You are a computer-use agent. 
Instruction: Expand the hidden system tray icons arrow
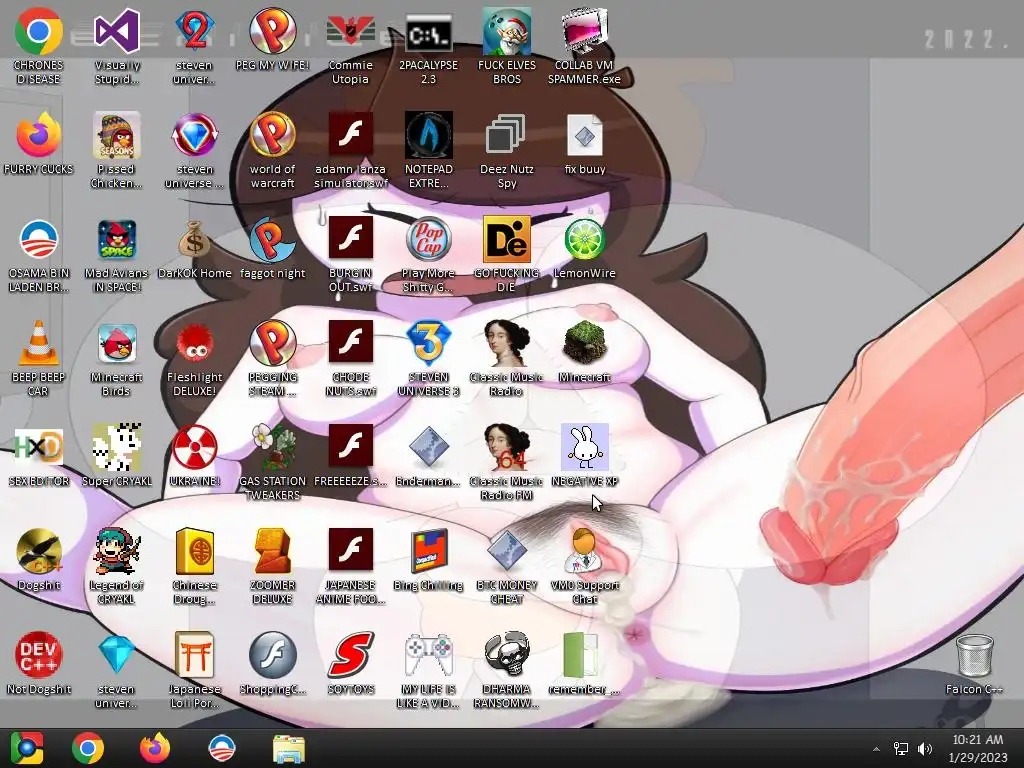click(876, 749)
